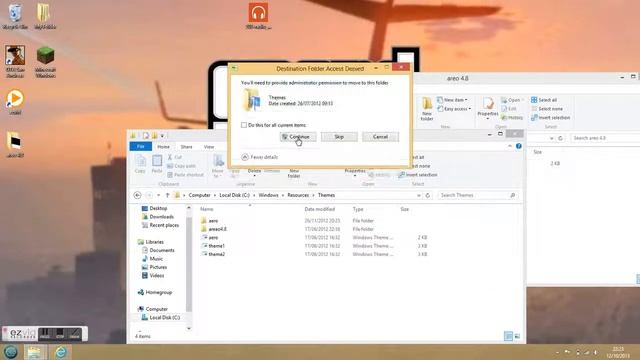
Task: Sort files by the Name column header
Action: (207, 209)
